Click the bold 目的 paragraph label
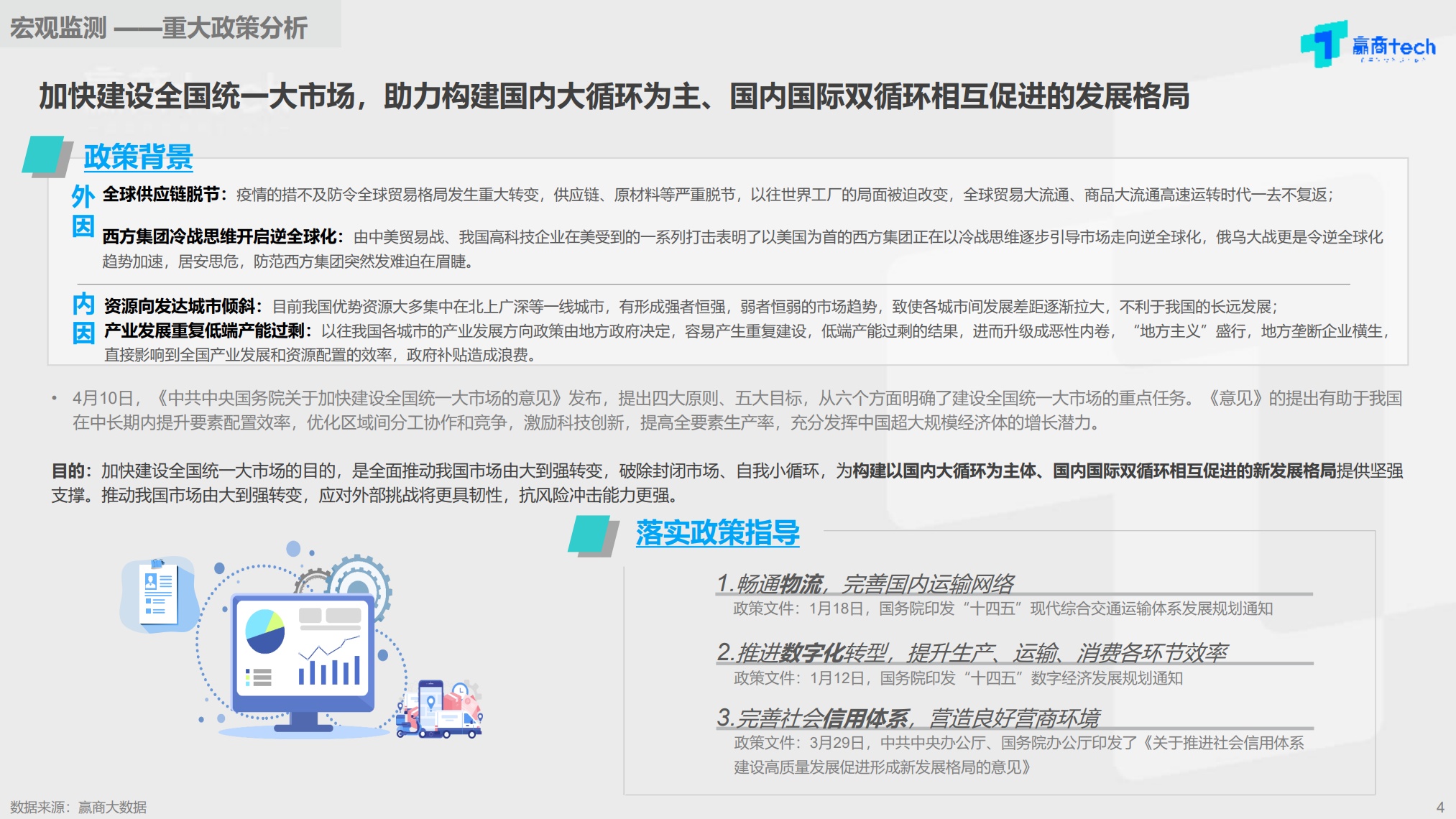The image size is (1456, 819). pyautogui.click(x=70, y=471)
